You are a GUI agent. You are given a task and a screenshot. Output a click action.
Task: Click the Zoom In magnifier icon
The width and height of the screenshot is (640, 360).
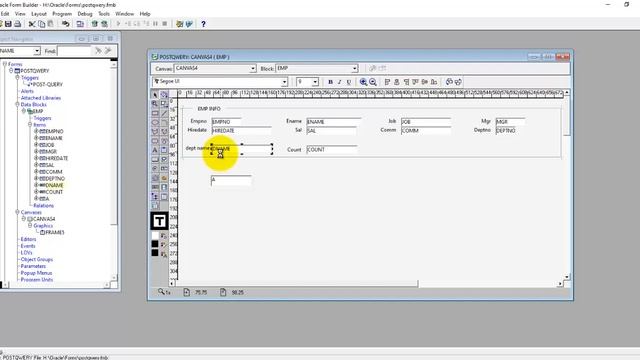pos(363,82)
